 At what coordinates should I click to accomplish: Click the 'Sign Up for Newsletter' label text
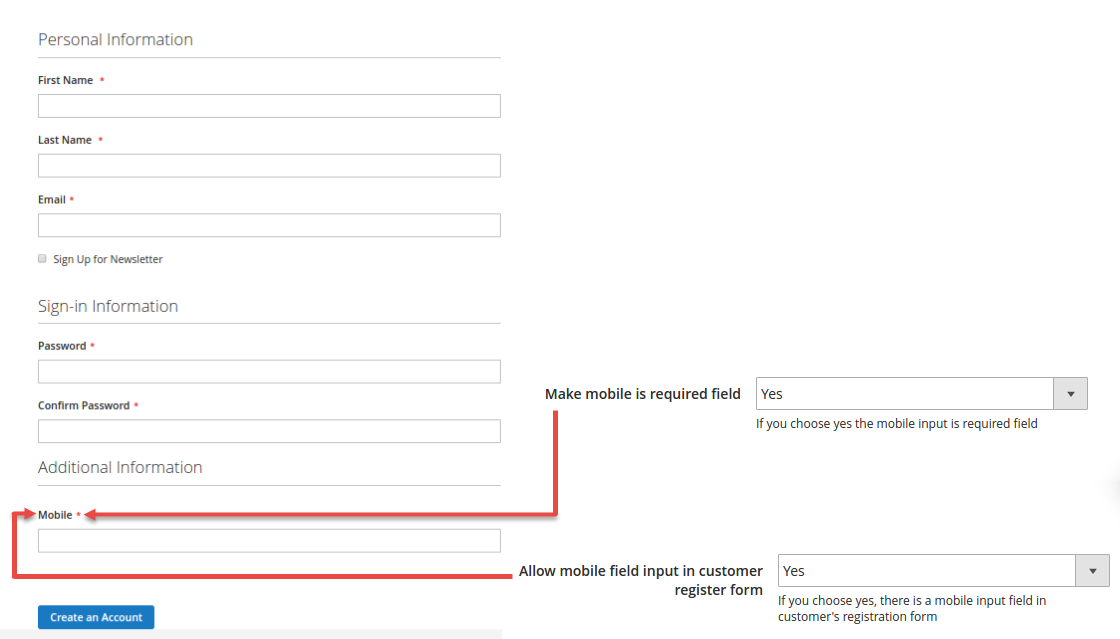coord(108,259)
